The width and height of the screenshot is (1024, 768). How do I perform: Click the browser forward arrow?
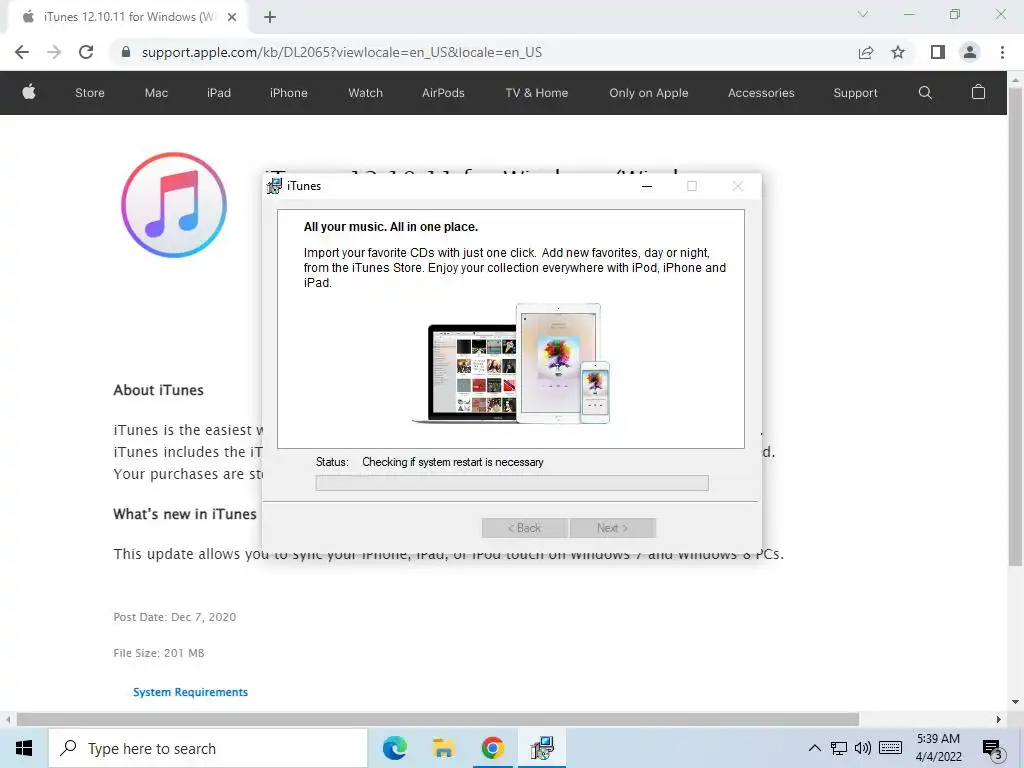tap(54, 52)
